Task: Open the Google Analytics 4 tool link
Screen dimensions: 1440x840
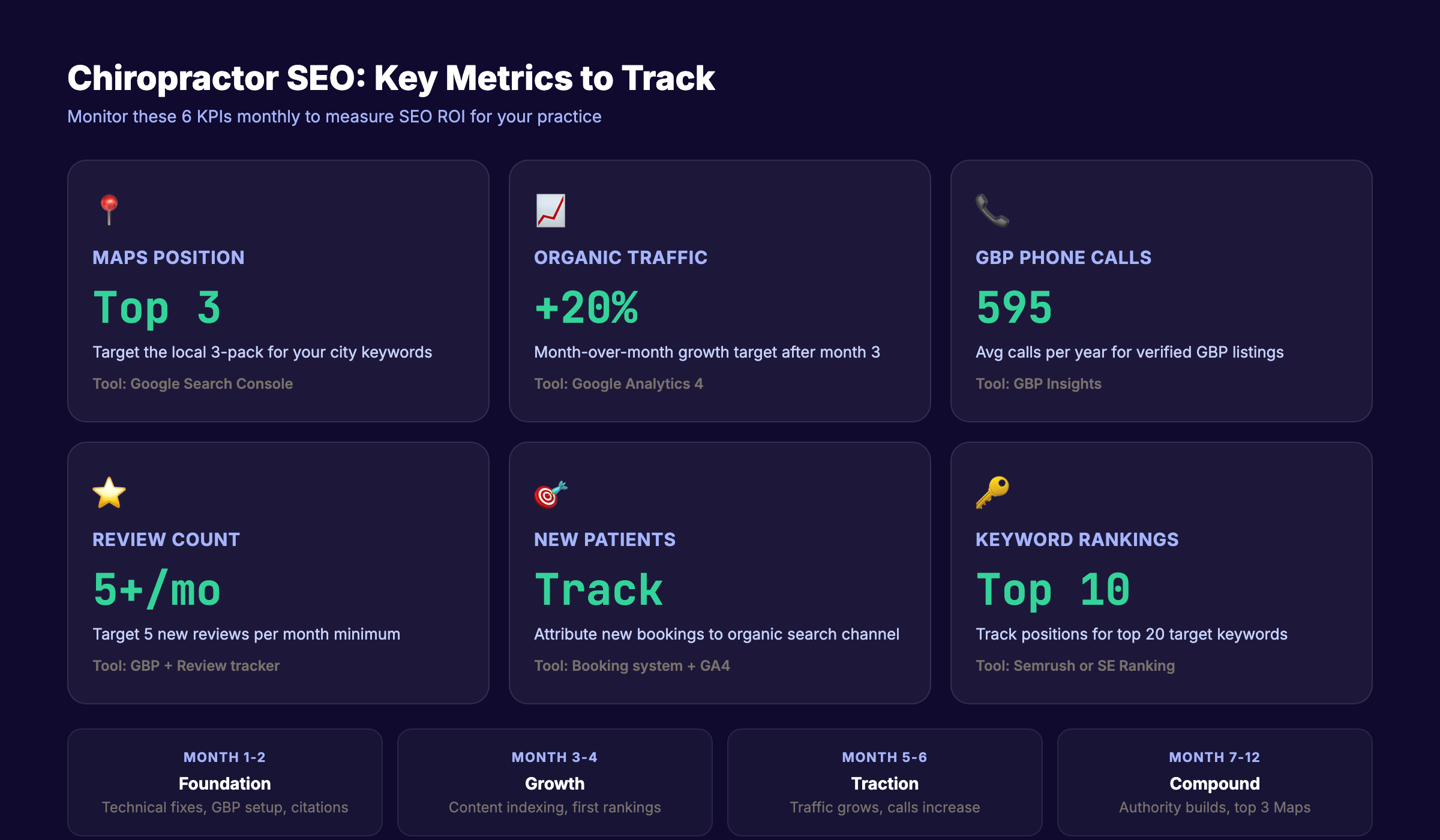Action: coord(619,383)
